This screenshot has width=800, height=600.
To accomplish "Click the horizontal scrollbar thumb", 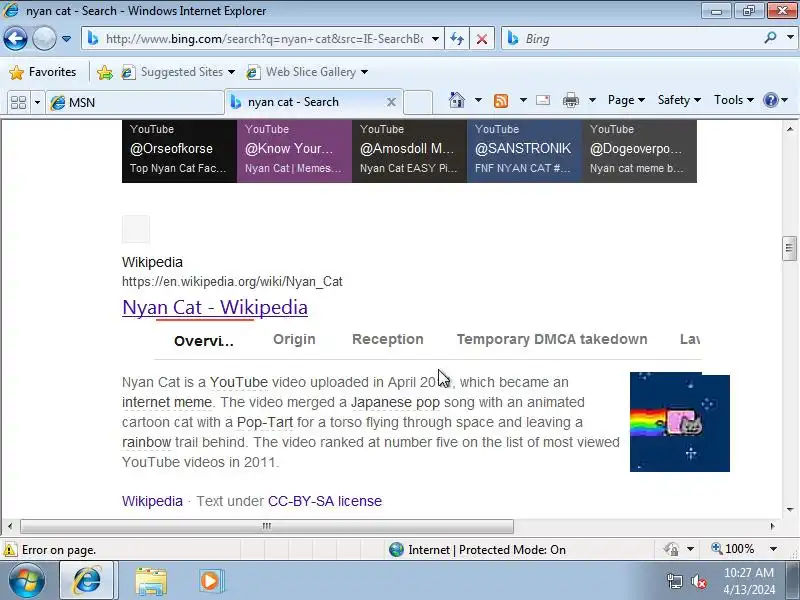I will click(x=266, y=526).
